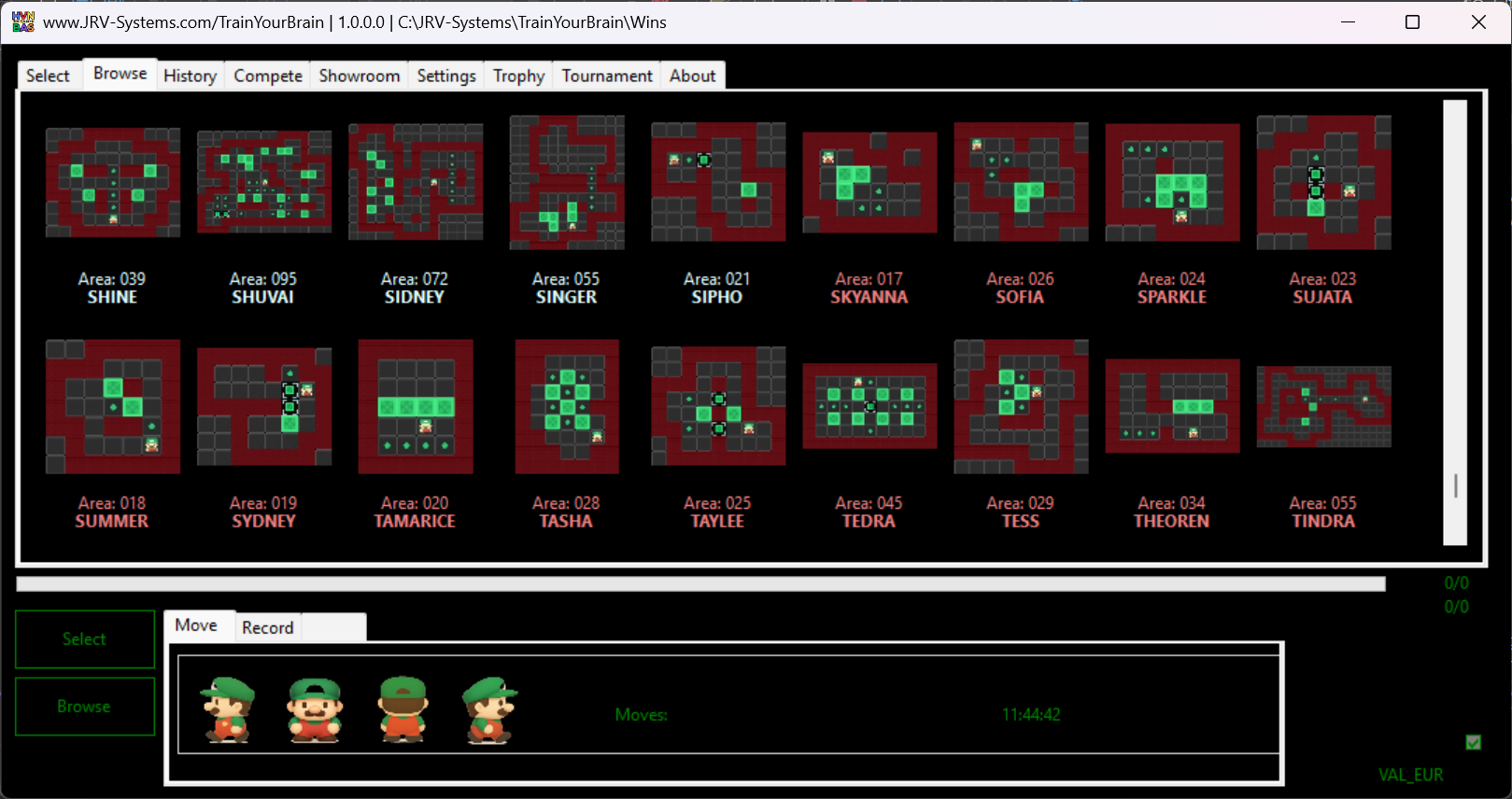Pick the SUJATA Area 023 level thumbnail
The height and width of the screenshot is (799, 1512).
coord(1323,182)
